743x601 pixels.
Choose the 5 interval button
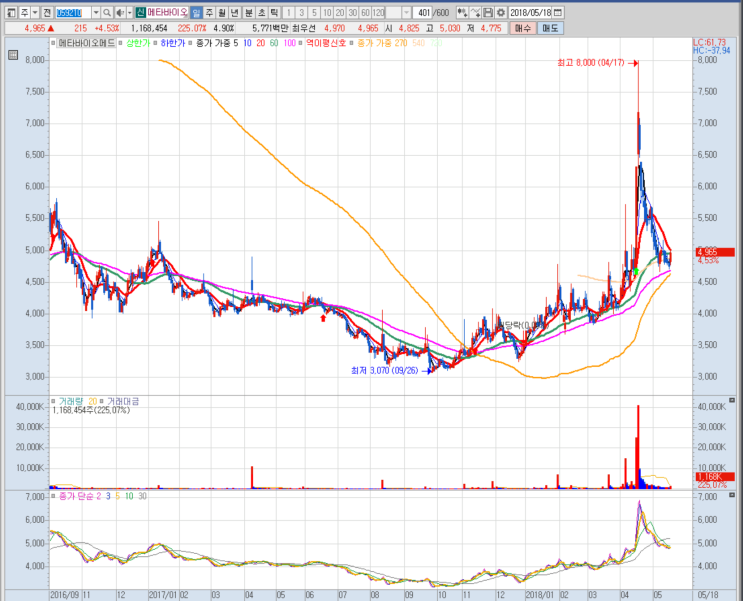[314, 13]
